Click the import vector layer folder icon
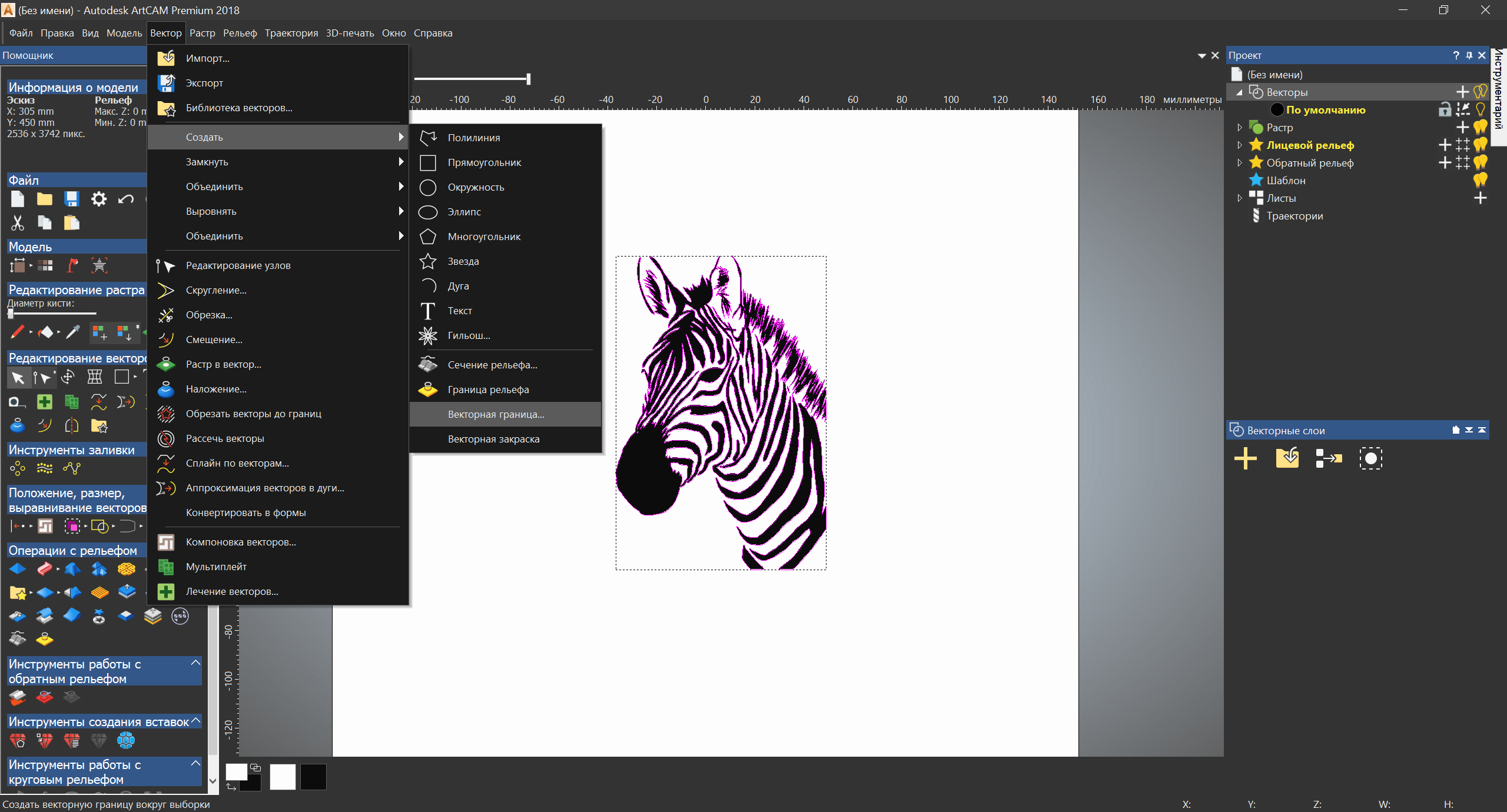The image size is (1507, 812). coord(1287,458)
